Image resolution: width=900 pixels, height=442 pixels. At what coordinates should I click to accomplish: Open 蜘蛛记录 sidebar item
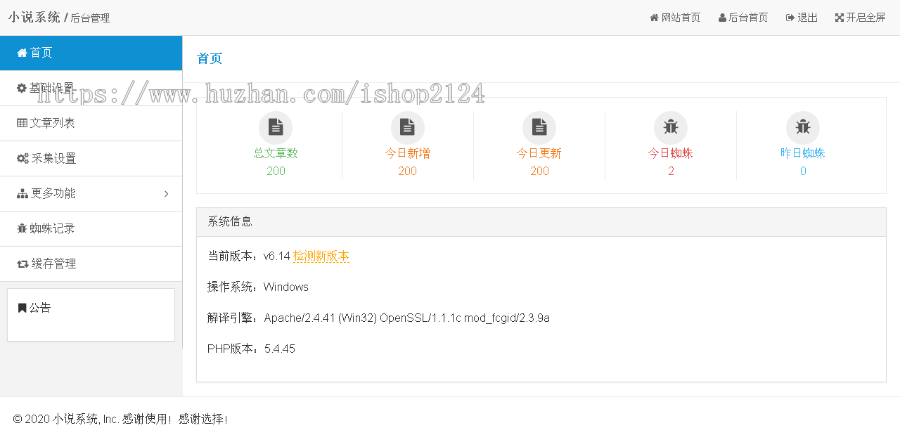click(91, 229)
